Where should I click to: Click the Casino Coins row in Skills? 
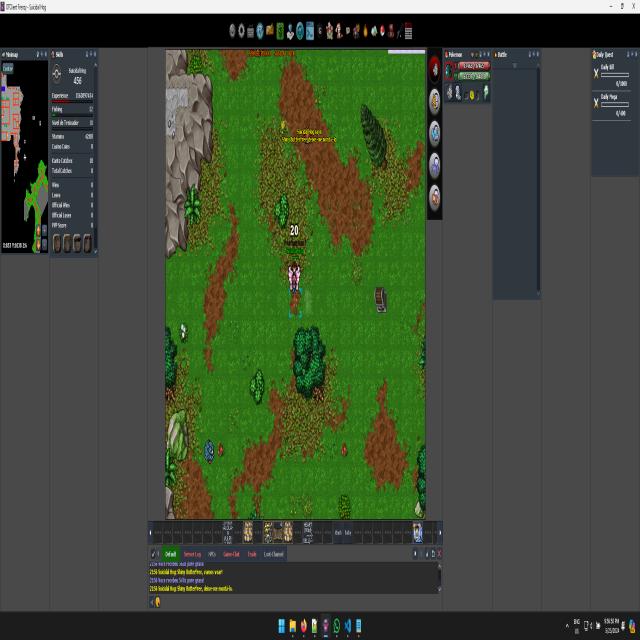pos(72,147)
